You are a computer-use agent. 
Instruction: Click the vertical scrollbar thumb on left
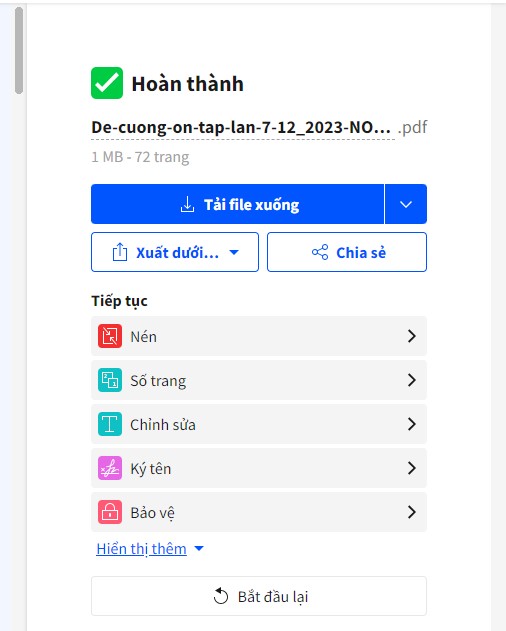pos(19,51)
